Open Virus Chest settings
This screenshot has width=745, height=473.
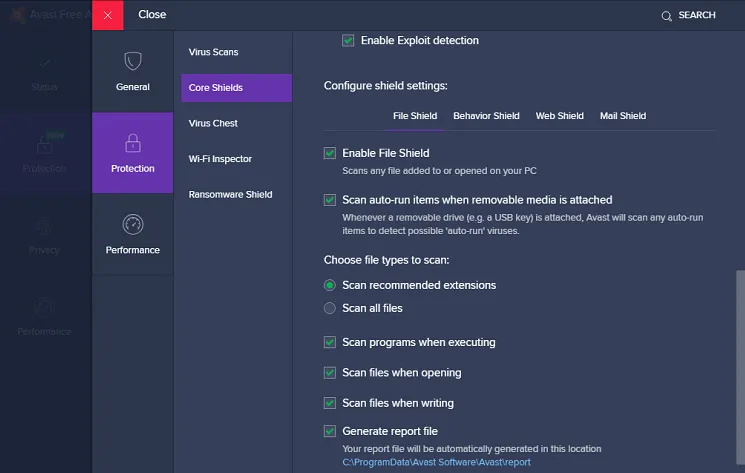click(237, 123)
